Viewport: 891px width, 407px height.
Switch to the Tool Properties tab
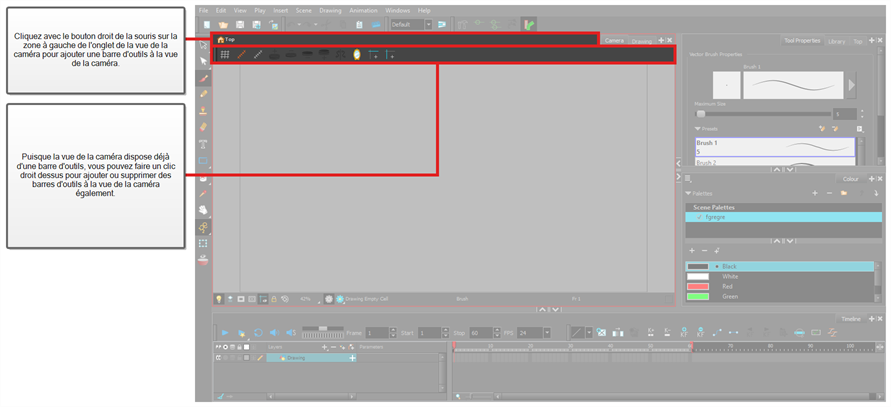pyautogui.click(x=802, y=40)
